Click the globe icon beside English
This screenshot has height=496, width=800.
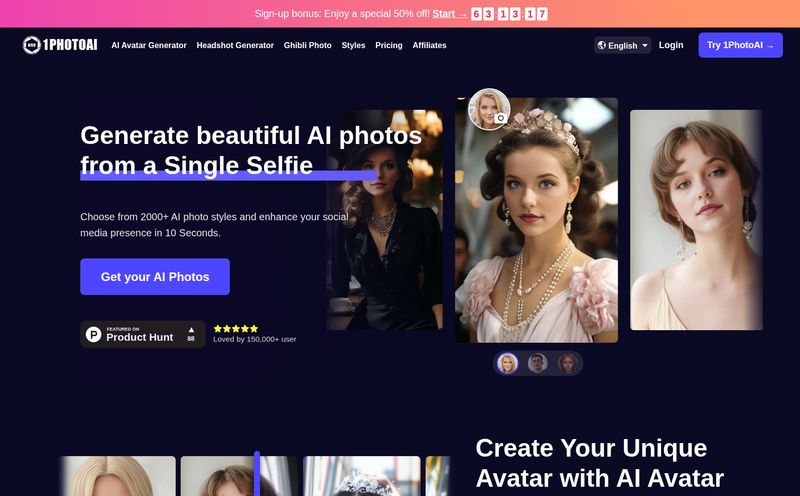click(x=601, y=45)
